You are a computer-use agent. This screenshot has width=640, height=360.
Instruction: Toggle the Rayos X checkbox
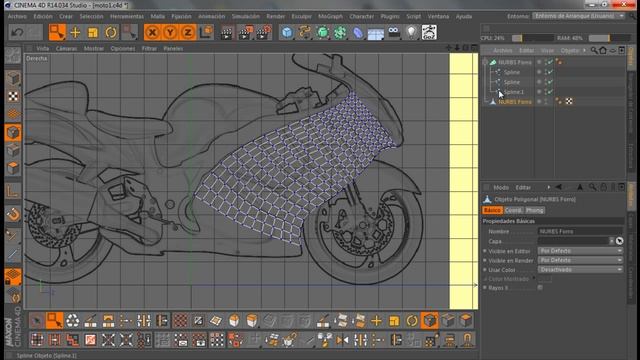pos(540,288)
